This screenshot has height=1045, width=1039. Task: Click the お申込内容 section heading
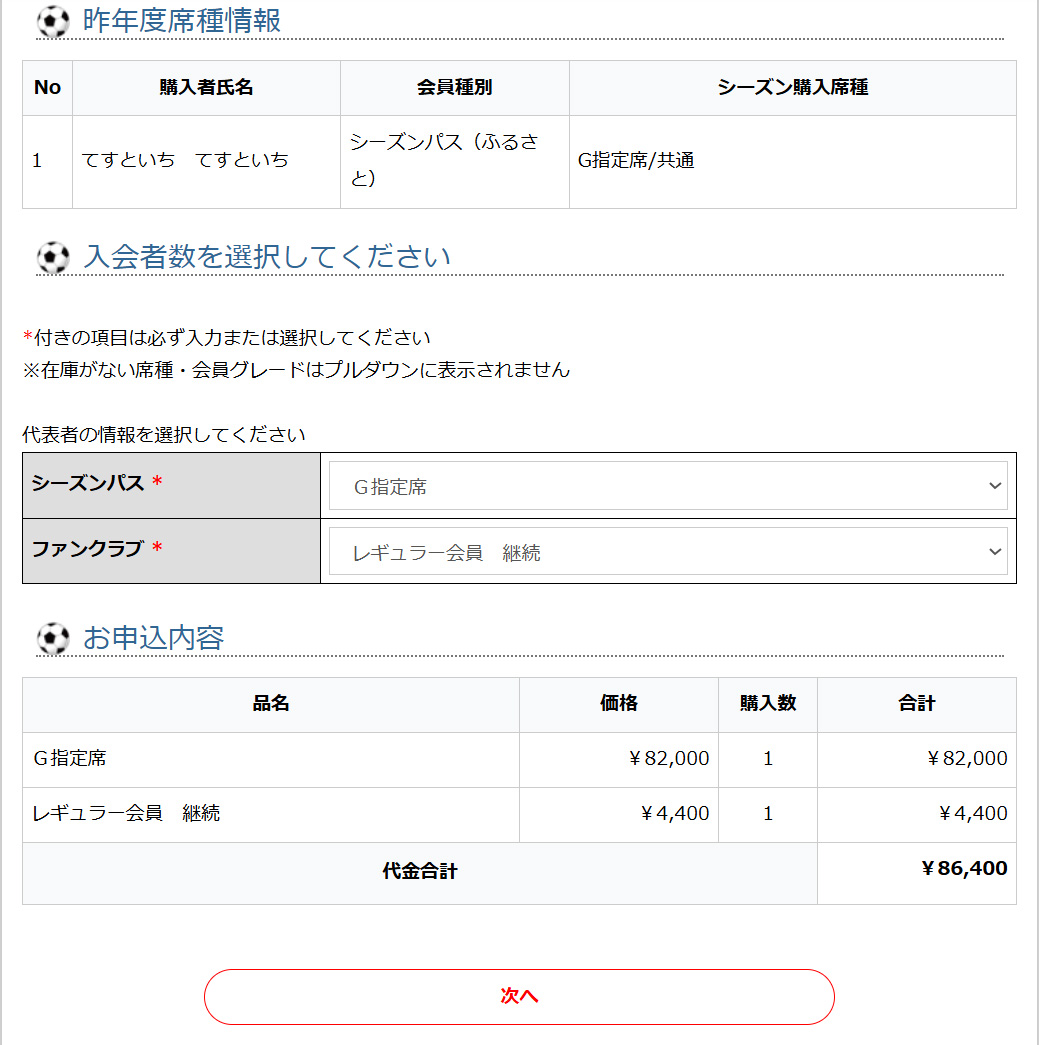153,638
